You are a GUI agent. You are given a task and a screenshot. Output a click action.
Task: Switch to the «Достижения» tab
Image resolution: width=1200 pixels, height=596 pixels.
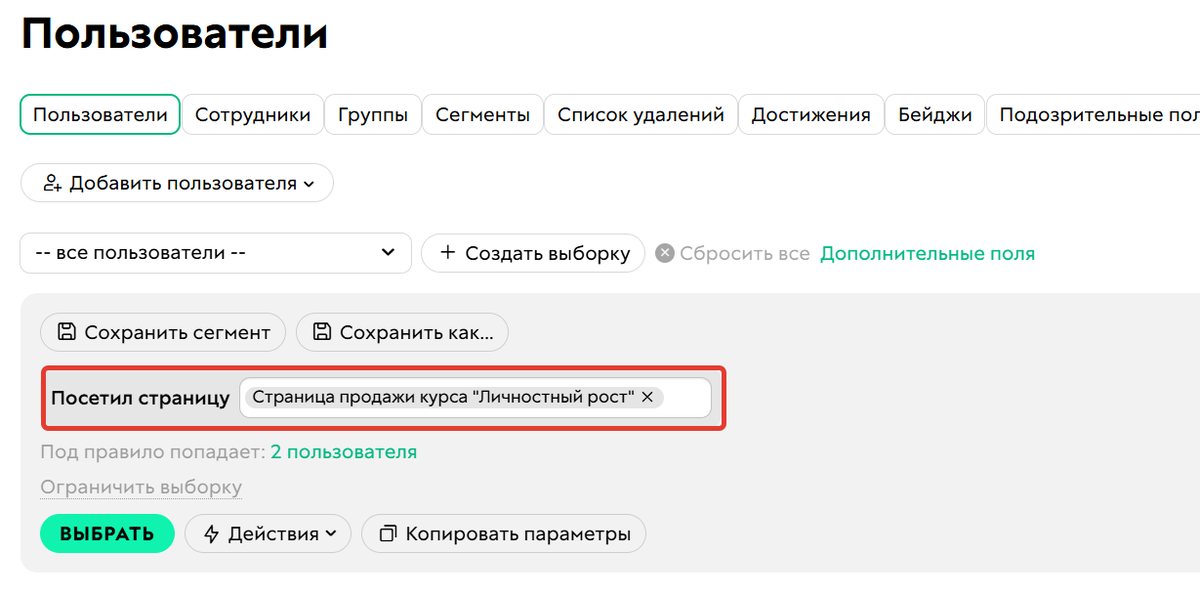(810, 114)
